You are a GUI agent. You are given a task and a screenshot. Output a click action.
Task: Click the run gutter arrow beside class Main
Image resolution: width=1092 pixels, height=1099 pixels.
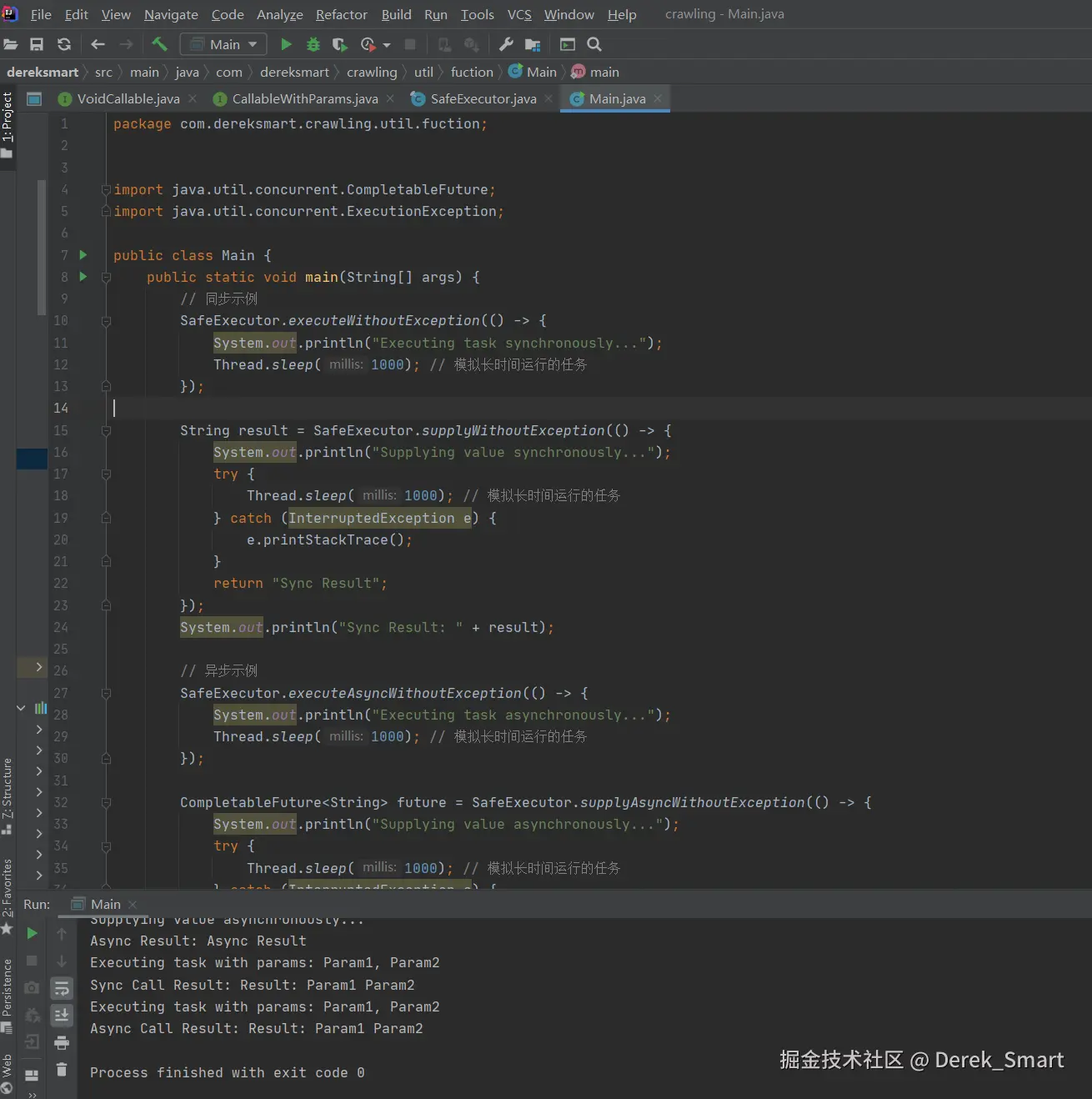(83, 255)
